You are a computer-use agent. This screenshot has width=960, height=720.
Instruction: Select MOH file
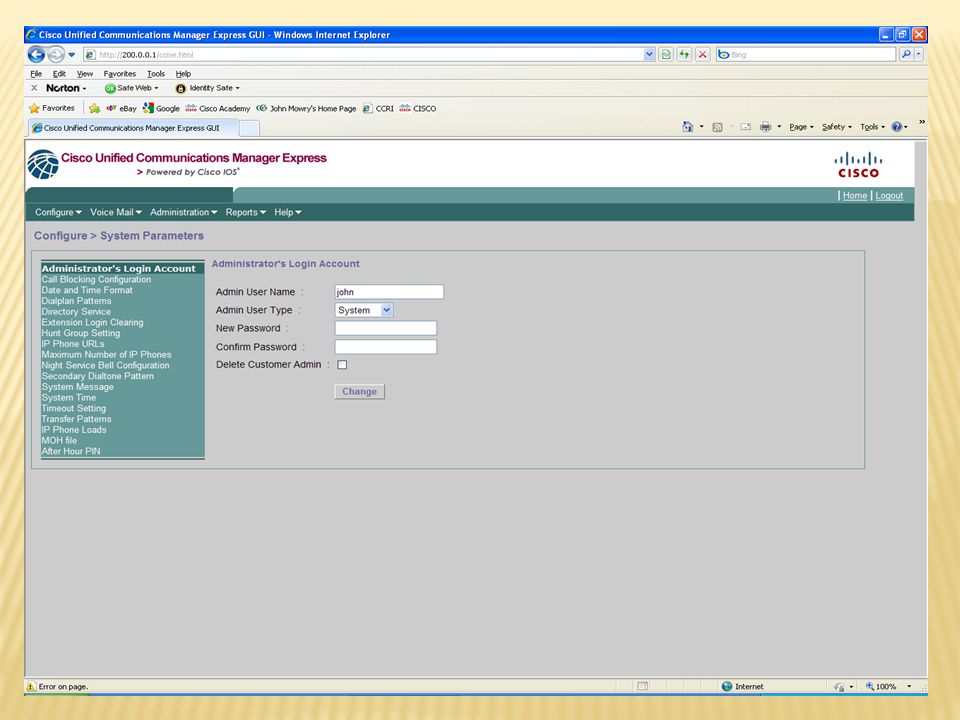pyautogui.click(x=59, y=440)
